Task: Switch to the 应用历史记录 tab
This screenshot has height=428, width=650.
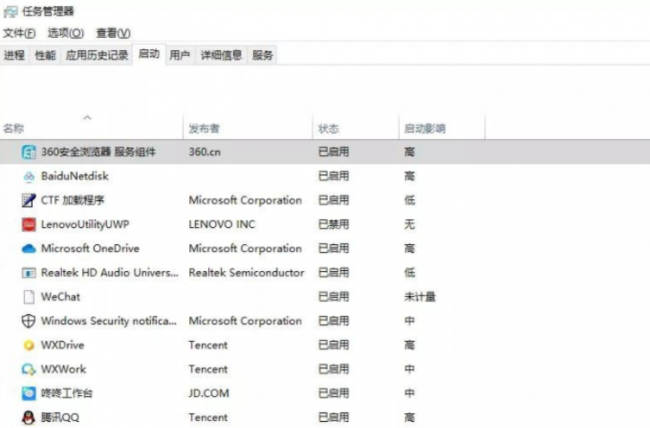Action: point(97,55)
